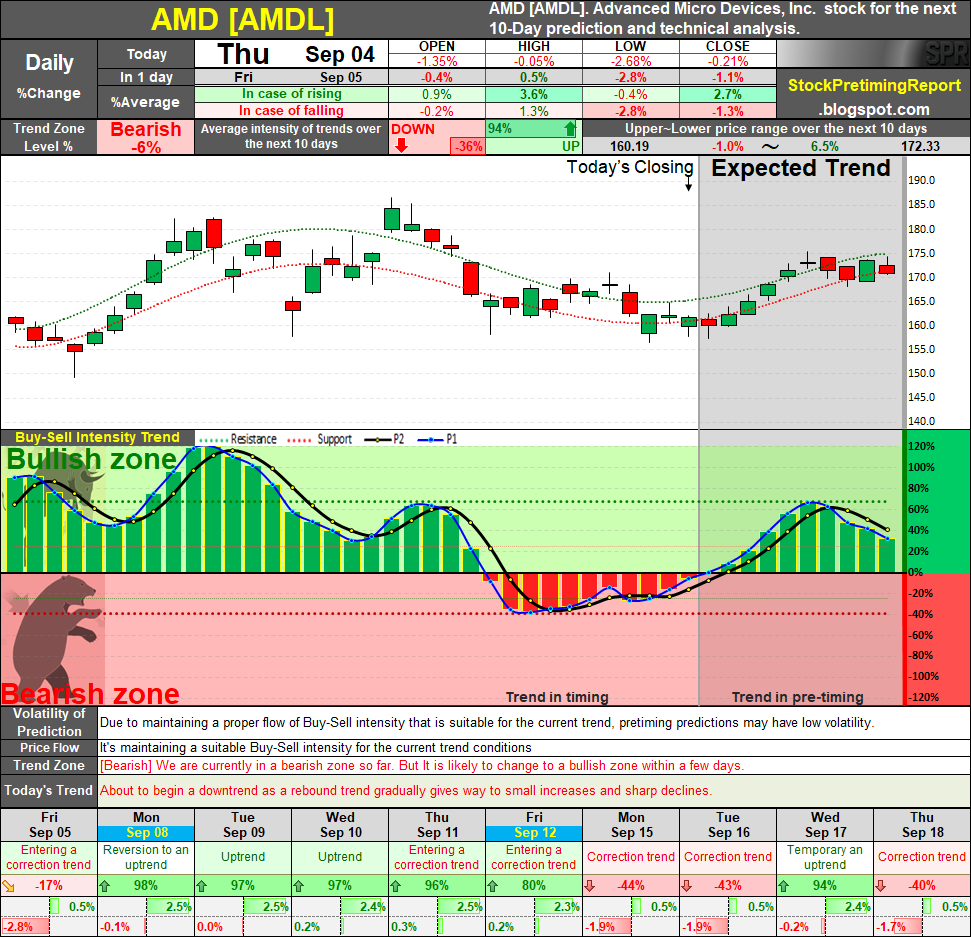Image resolution: width=971 pixels, height=937 pixels.
Task: Select the Fri Sep 05 forecast column header
Action: coord(49,826)
